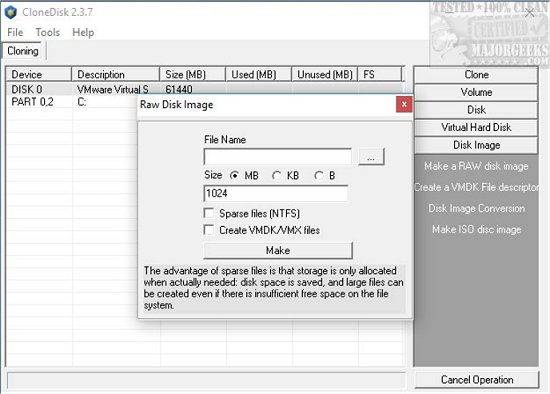Image resolution: width=550 pixels, height=394 pixels.
Task: Click the CloneDisk app icon in title bar
Action: pos(11,12)
